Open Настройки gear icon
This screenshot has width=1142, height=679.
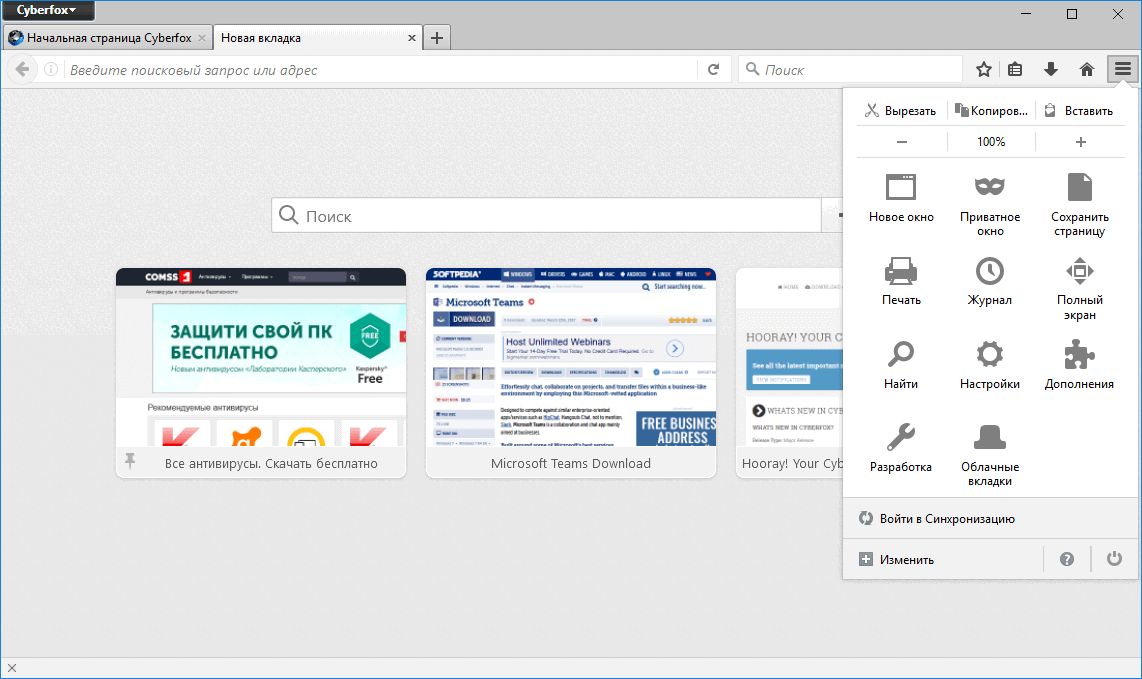990,365
